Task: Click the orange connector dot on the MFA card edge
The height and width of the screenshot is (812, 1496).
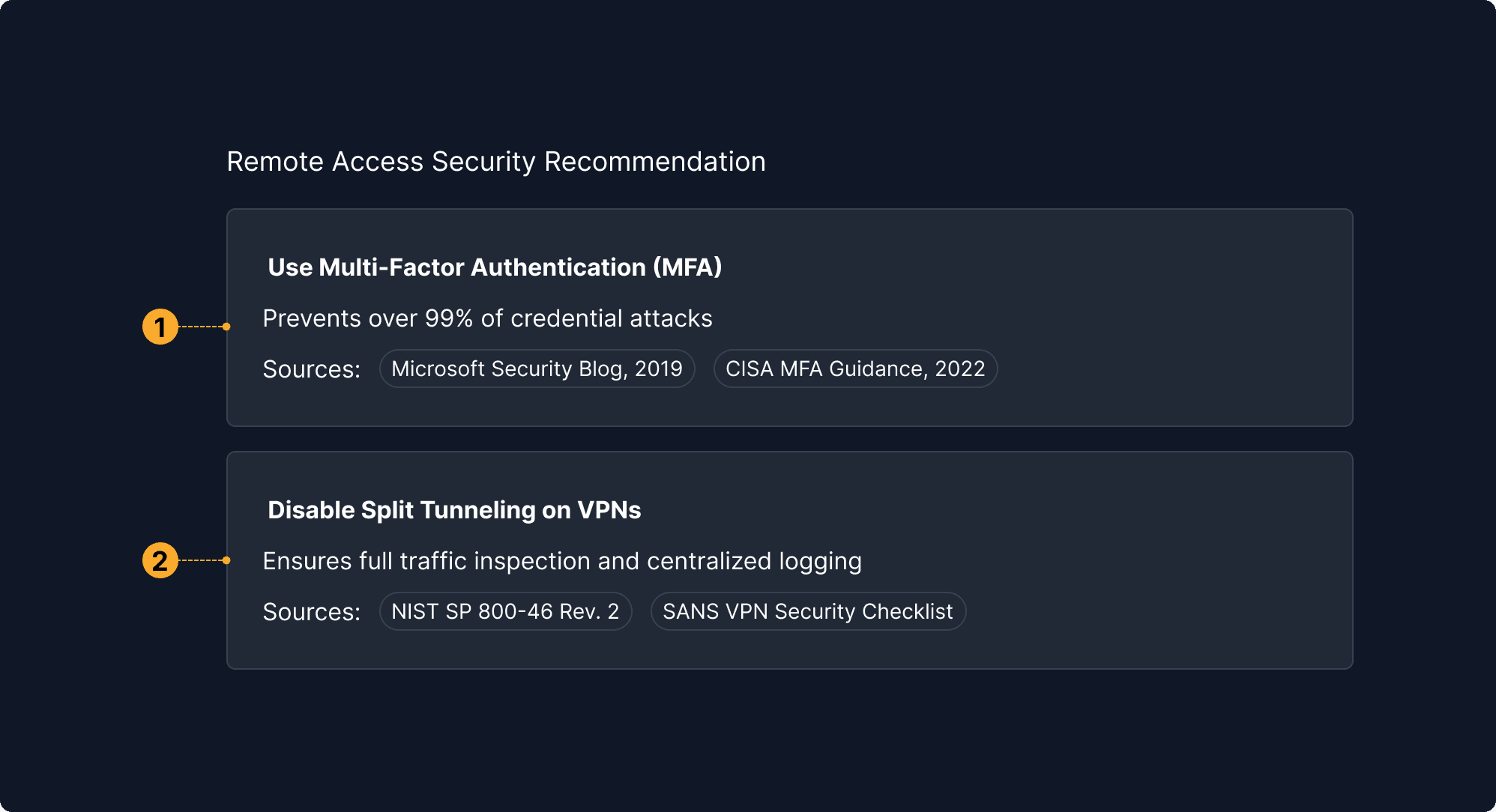Action: pos(226,327)
